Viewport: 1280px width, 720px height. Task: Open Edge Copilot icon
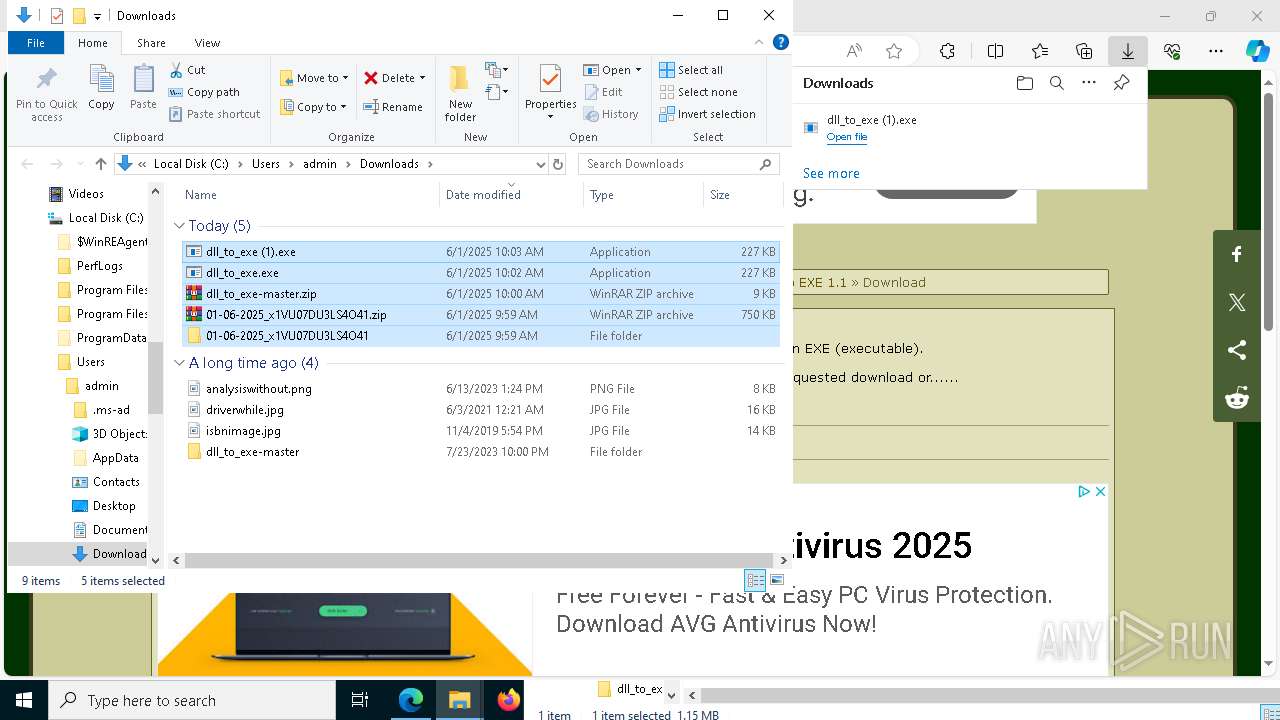point(1257,51)
